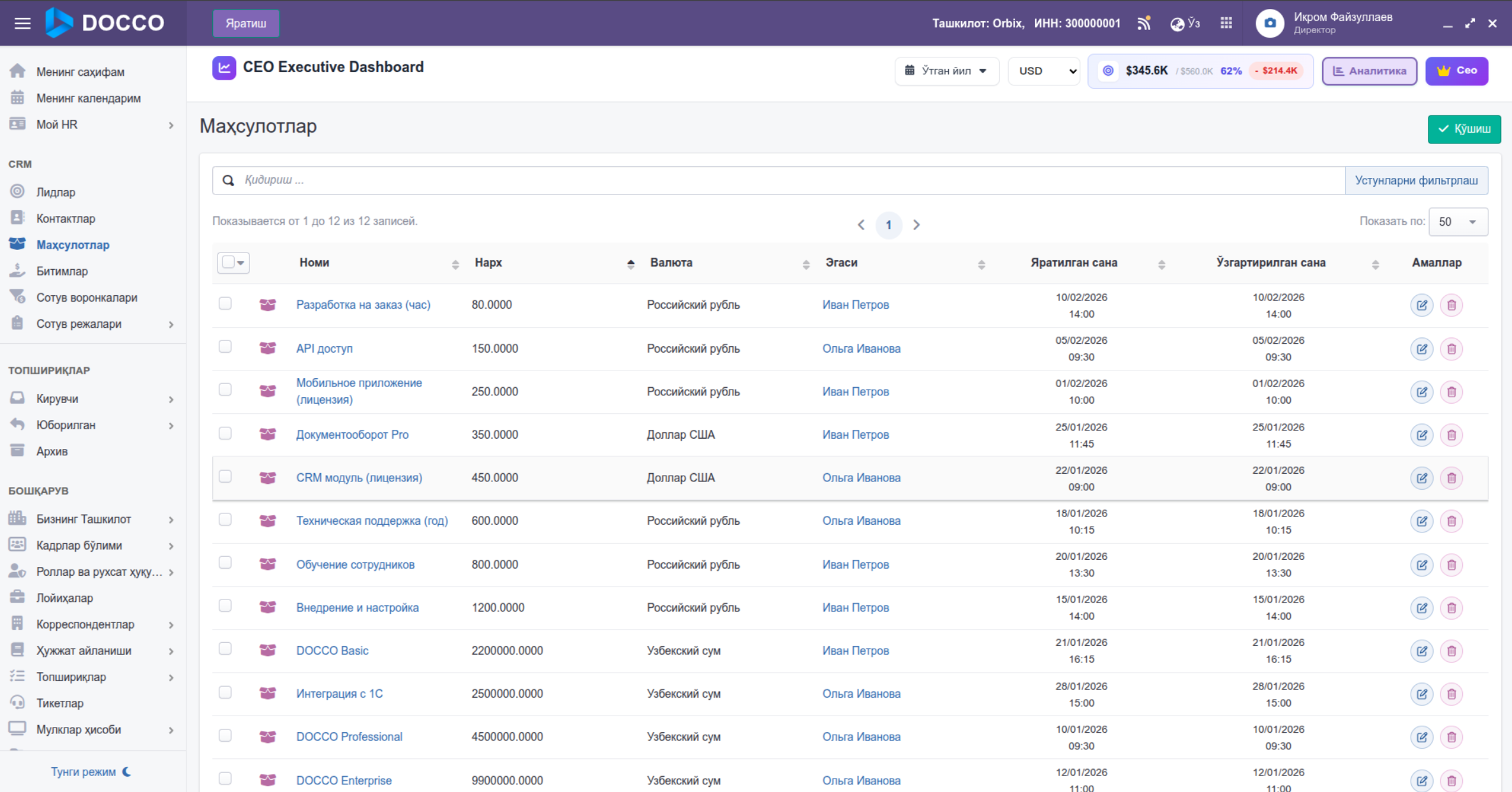Edit the API доступ product
The image size is (1512, 792).
(x=1421, y=349)
